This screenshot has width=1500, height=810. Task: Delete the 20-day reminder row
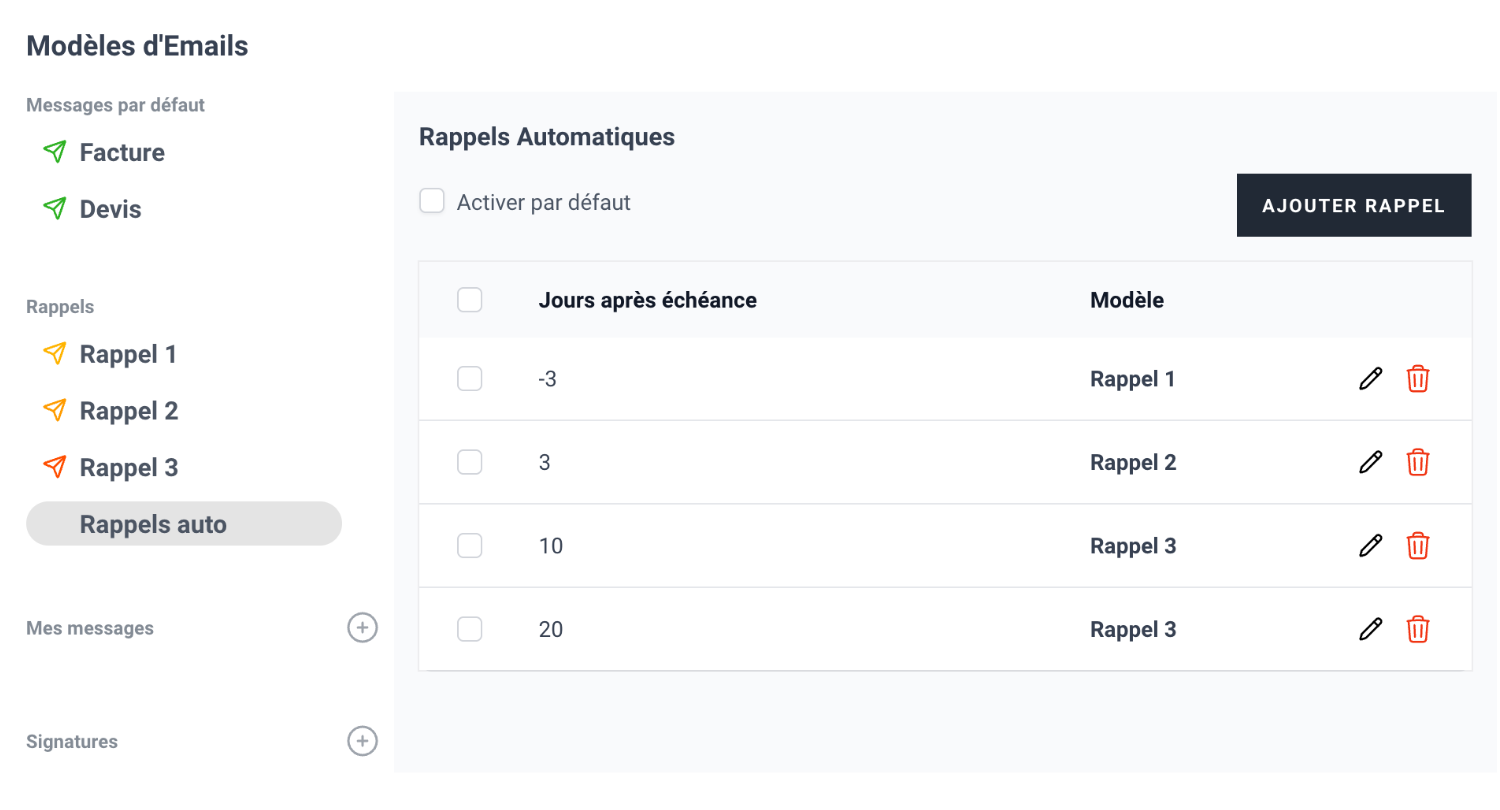[1418, 629]
